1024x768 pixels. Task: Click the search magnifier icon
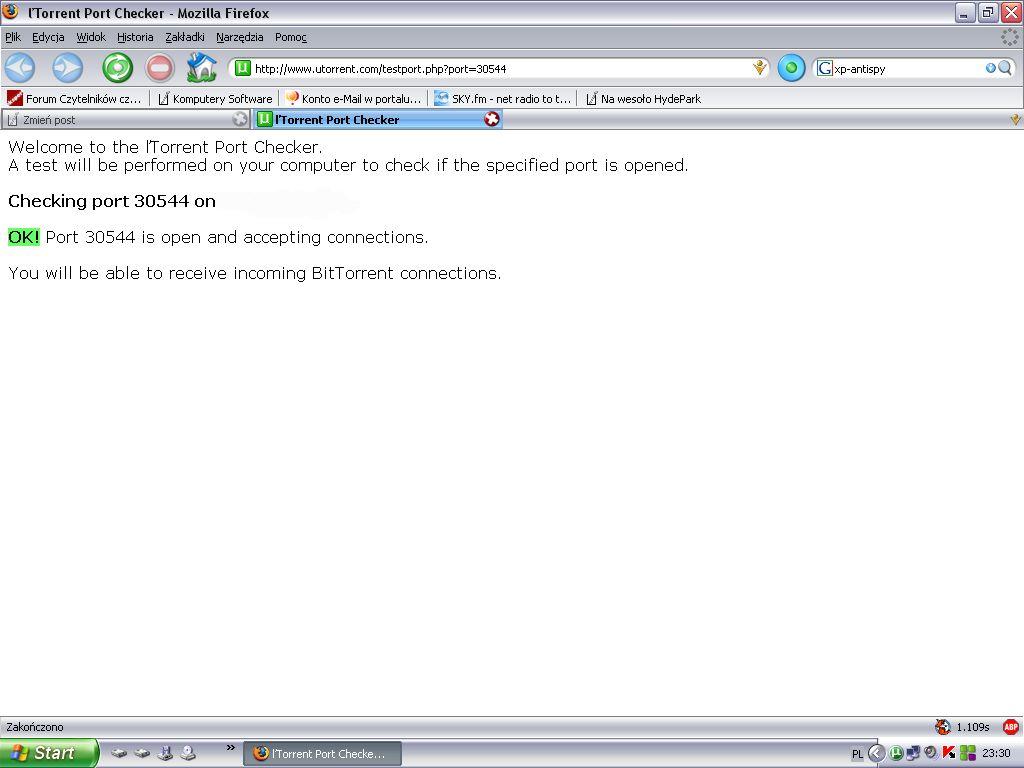(x=1005, y=68)
